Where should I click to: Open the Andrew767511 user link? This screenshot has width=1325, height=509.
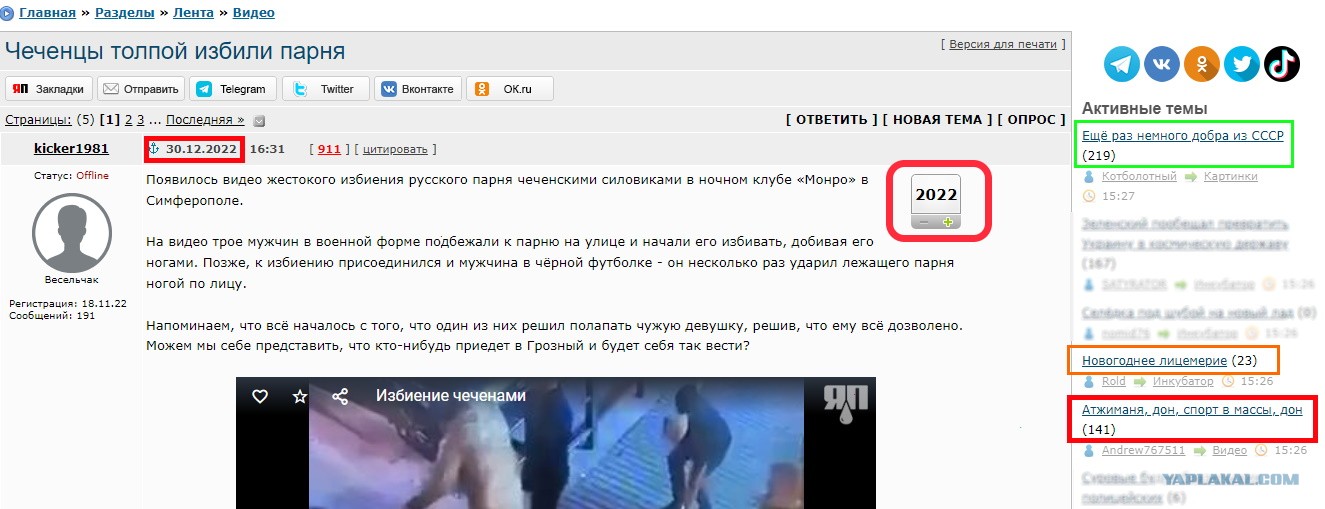pyautogui.click(x=1144, y=450)
